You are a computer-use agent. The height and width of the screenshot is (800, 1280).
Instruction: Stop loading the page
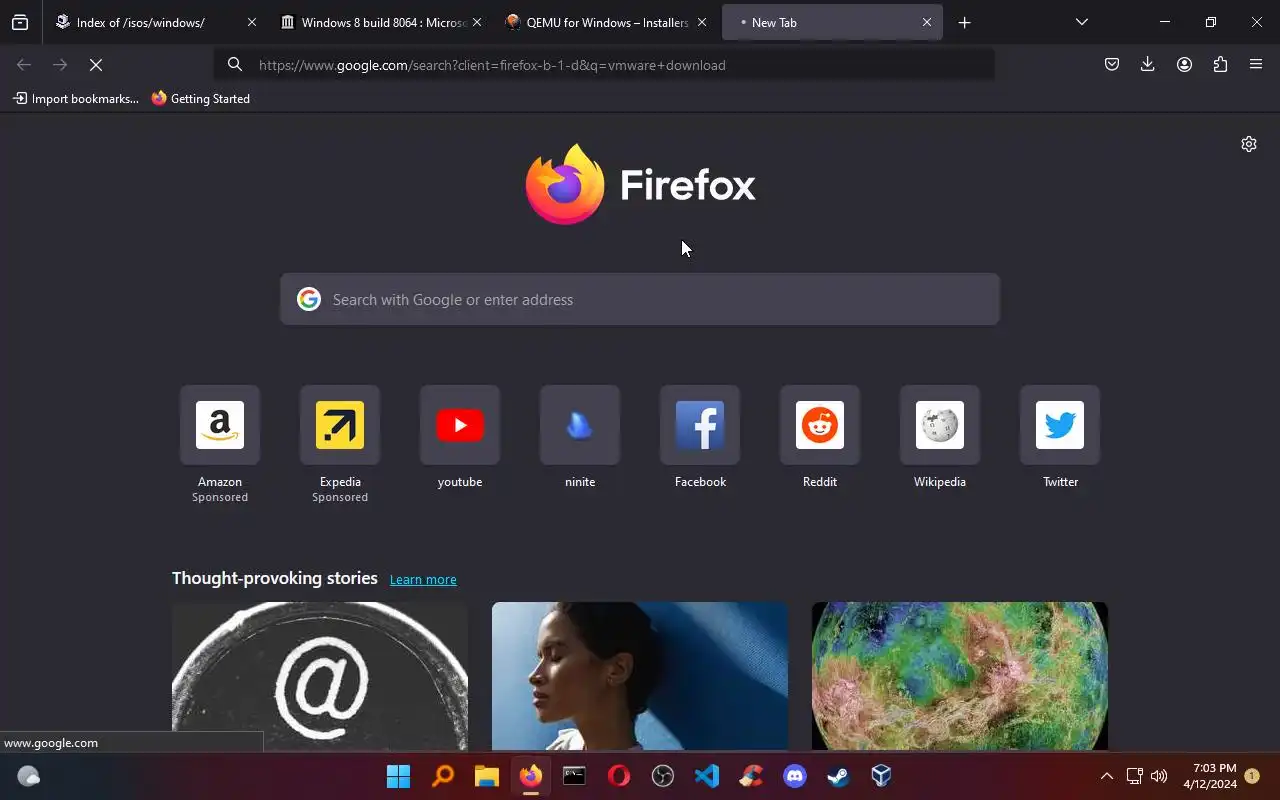click(x=96, y=65)
